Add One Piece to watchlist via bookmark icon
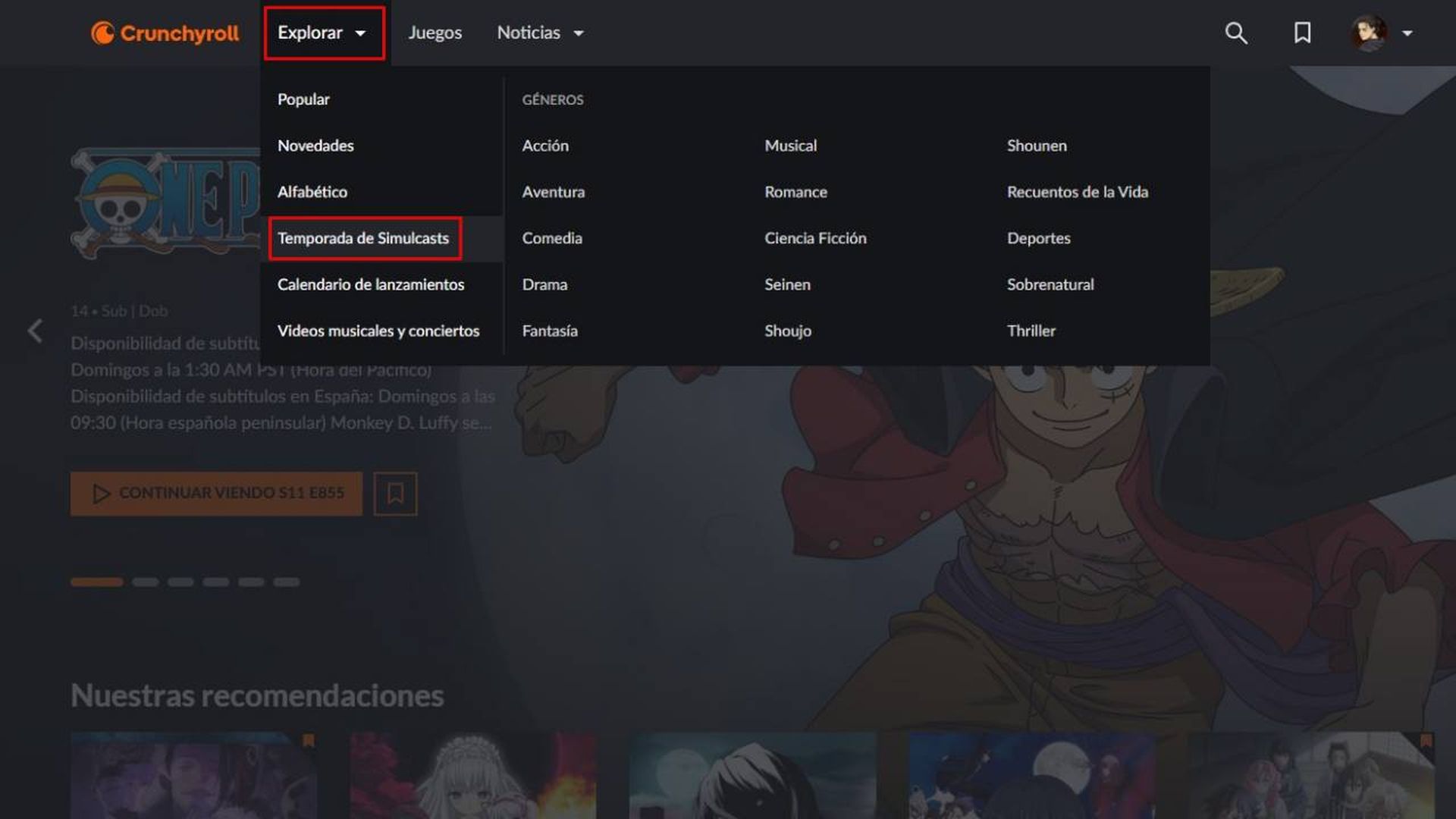 395,493
